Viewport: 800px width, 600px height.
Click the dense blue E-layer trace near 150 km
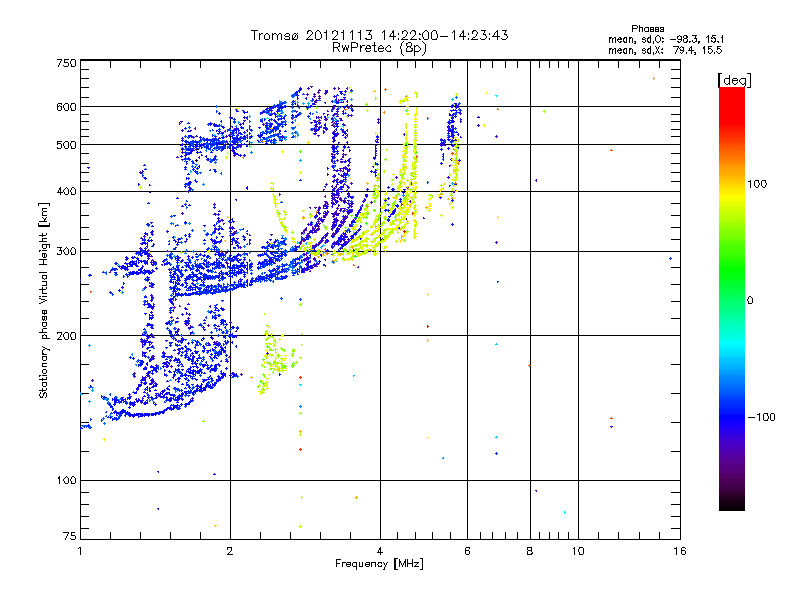pyautogui.click(x=163, y=398)
